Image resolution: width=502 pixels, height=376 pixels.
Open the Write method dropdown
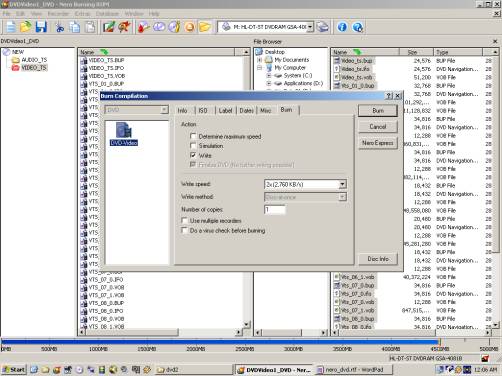pos(342,197)
